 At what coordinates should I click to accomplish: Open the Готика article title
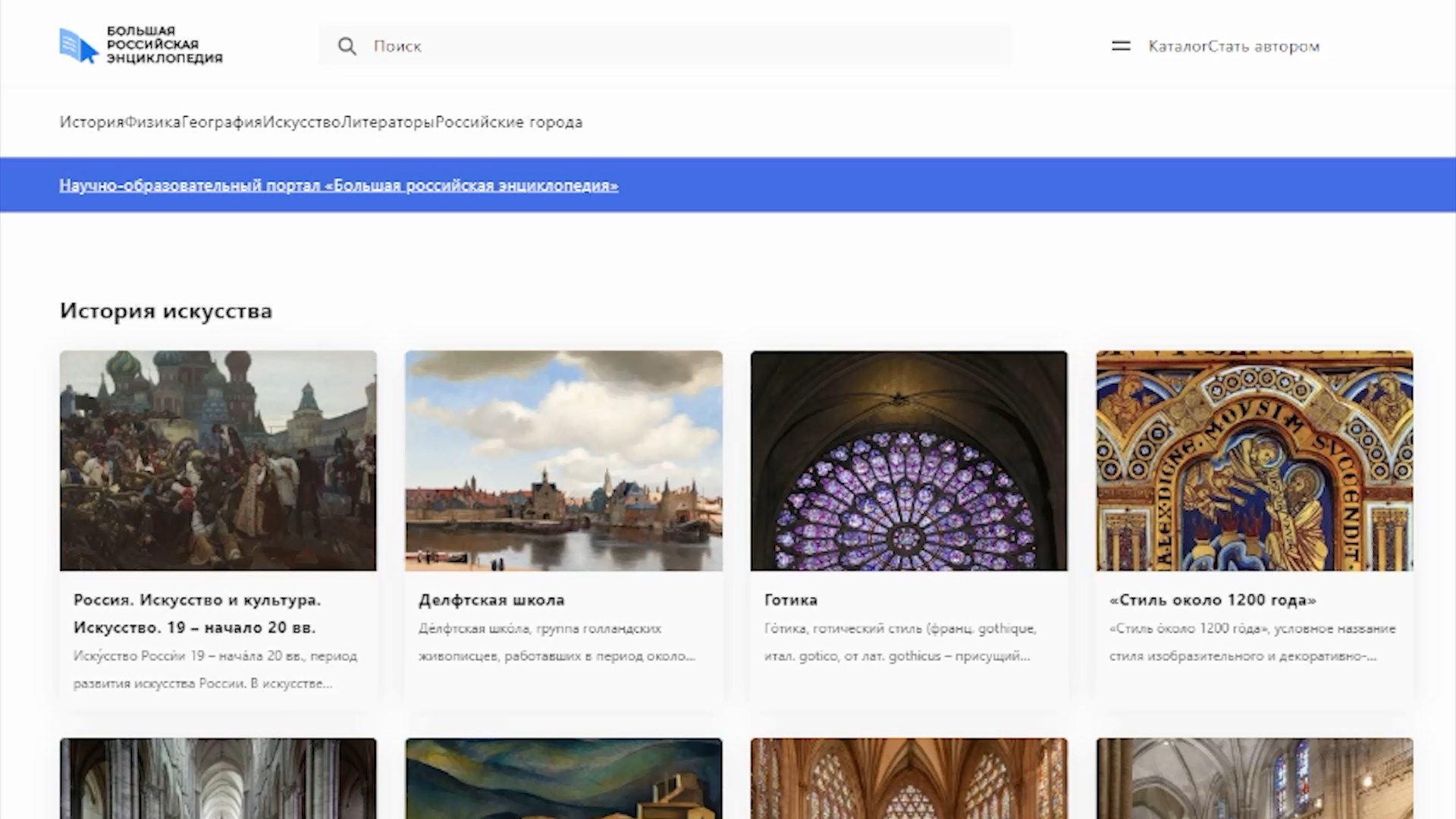(790, 600)
